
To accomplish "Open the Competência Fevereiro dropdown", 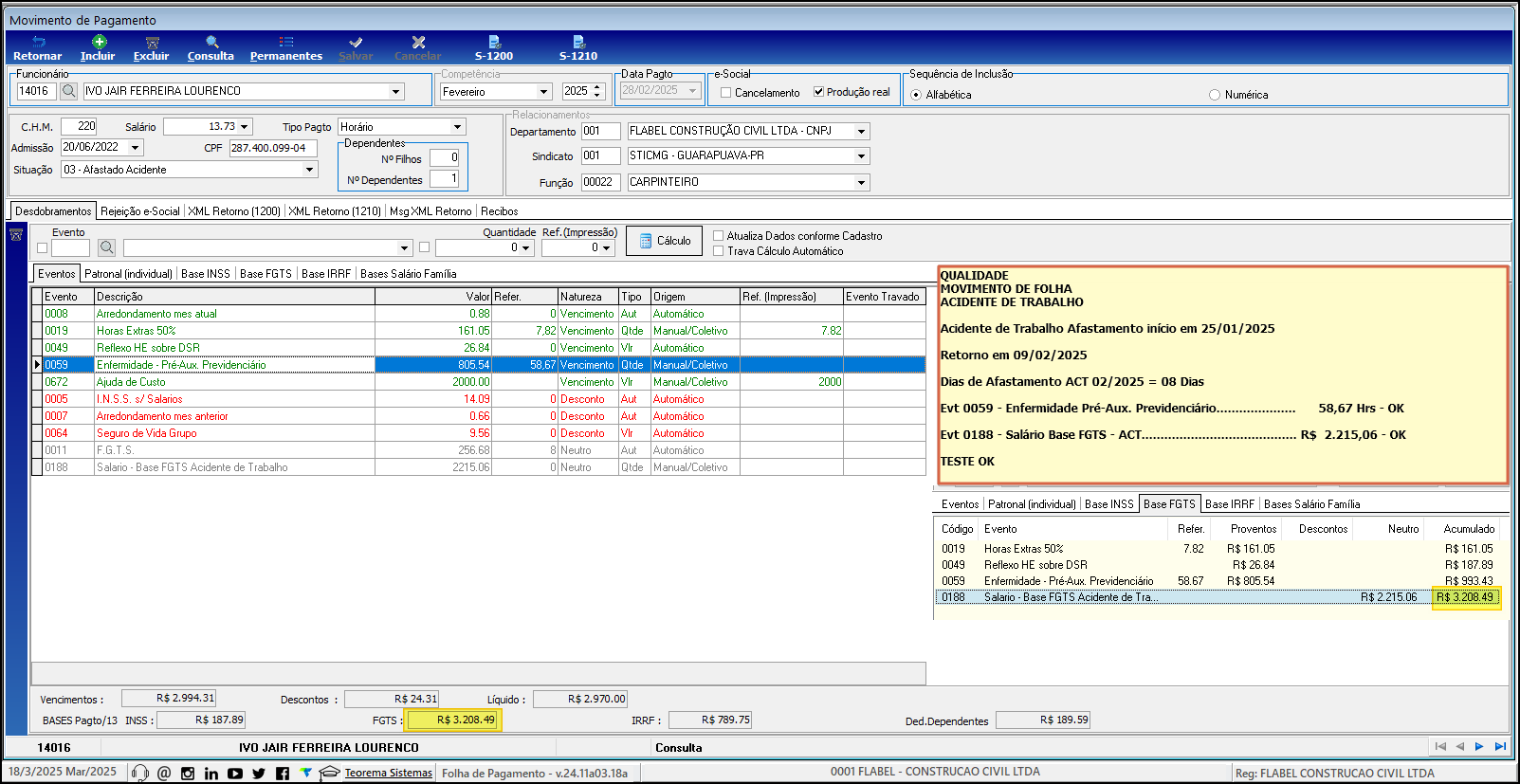I will (x=543, y=92).
